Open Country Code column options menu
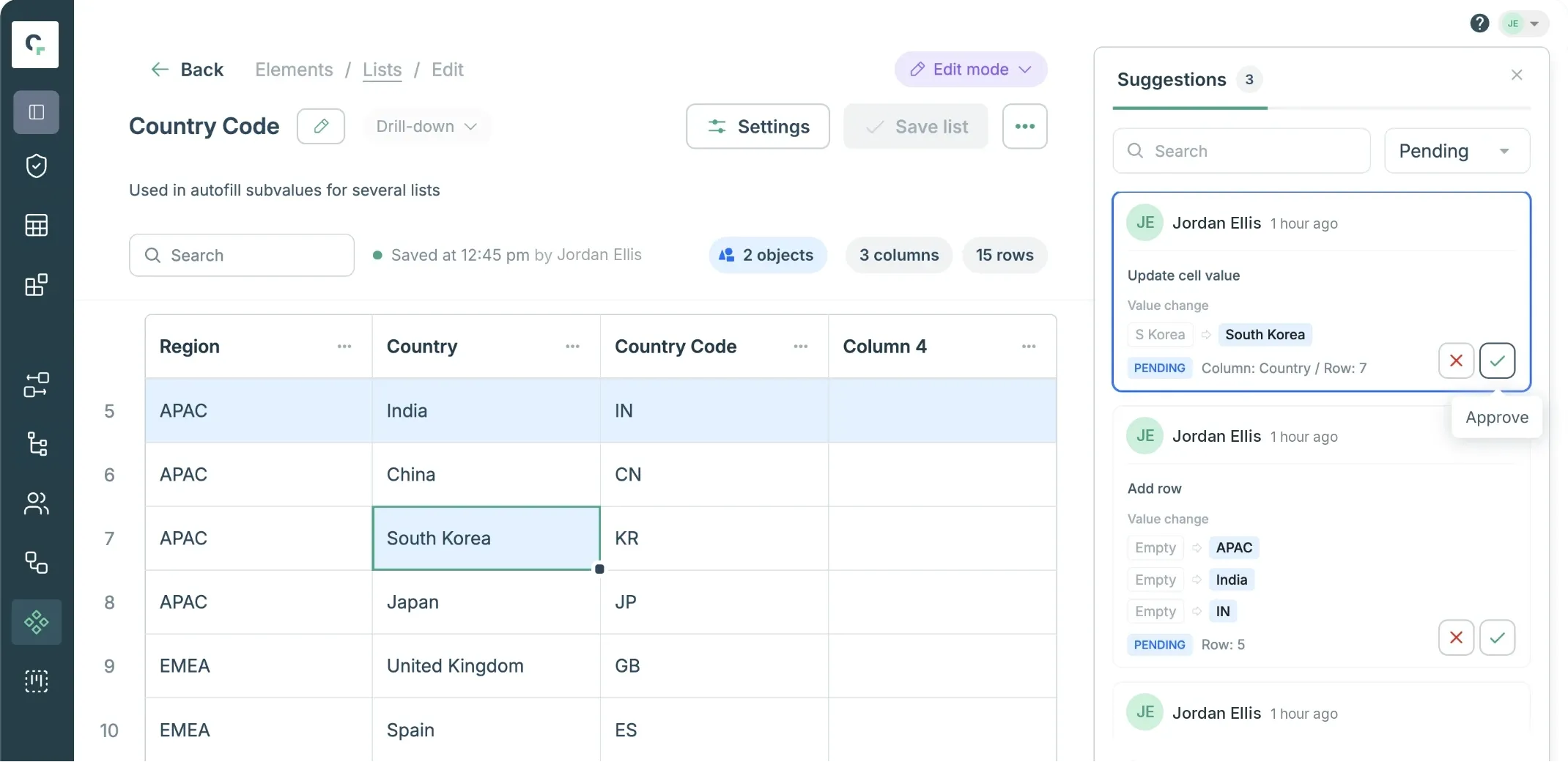Image resolution: width=1568 pixels, height=762 pixels. pos(801,347)
